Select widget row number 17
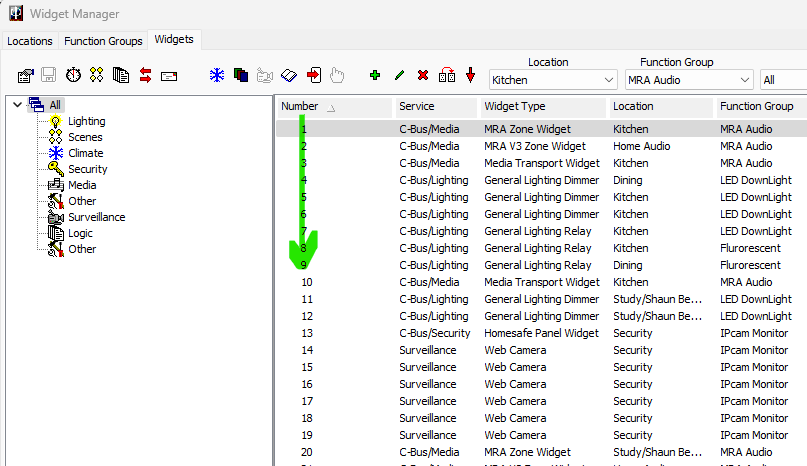 tap(541, 401)
